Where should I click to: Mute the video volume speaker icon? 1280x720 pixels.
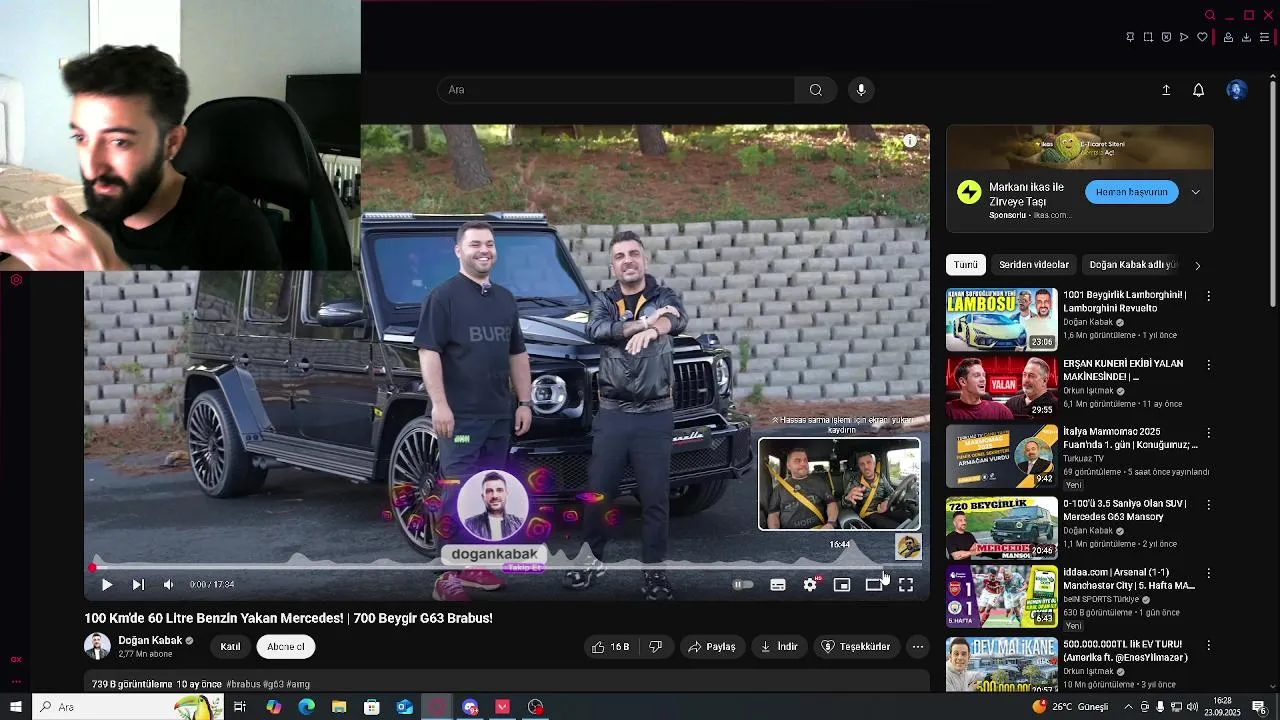click(168, 585)
